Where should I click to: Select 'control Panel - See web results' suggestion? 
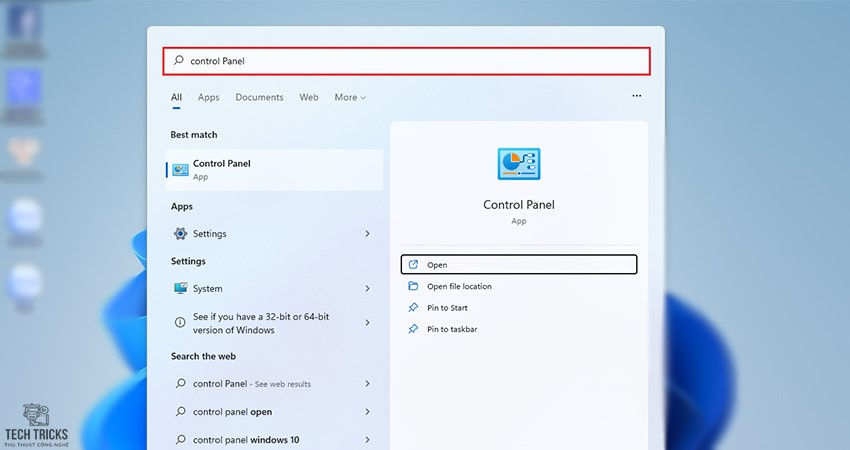coord(273,383)
